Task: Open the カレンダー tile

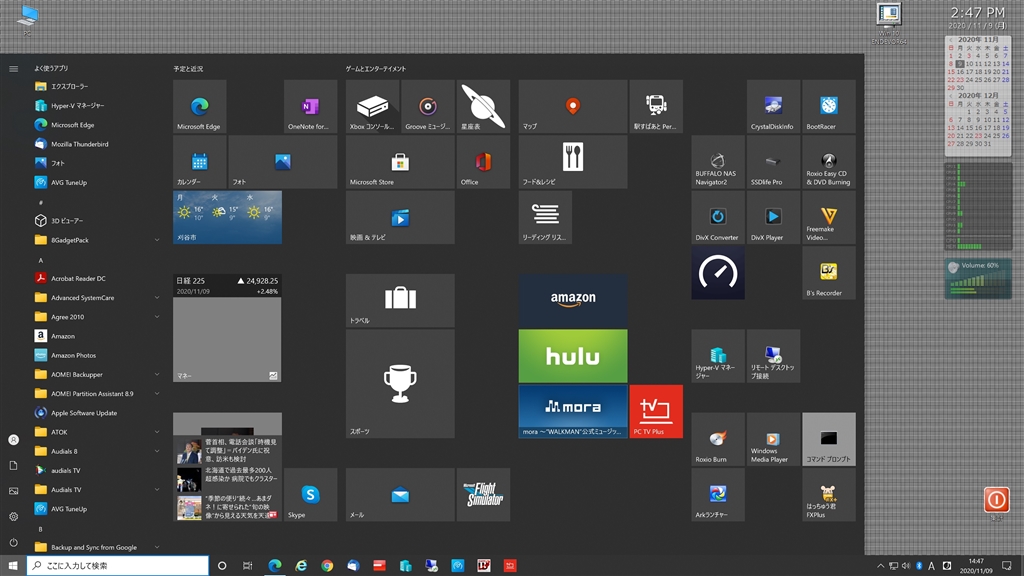Action: pyautogui.click(x=200, y=162)
